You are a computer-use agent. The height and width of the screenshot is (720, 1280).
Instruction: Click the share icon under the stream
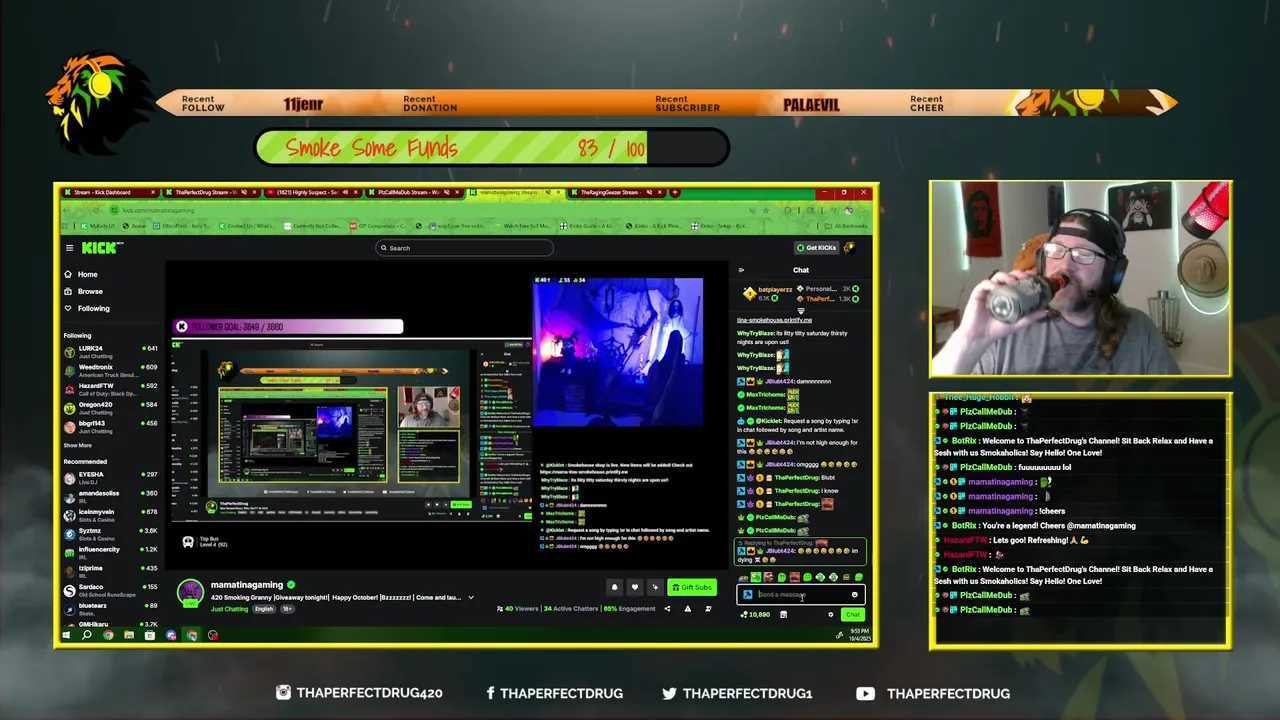tap(667, 608)
